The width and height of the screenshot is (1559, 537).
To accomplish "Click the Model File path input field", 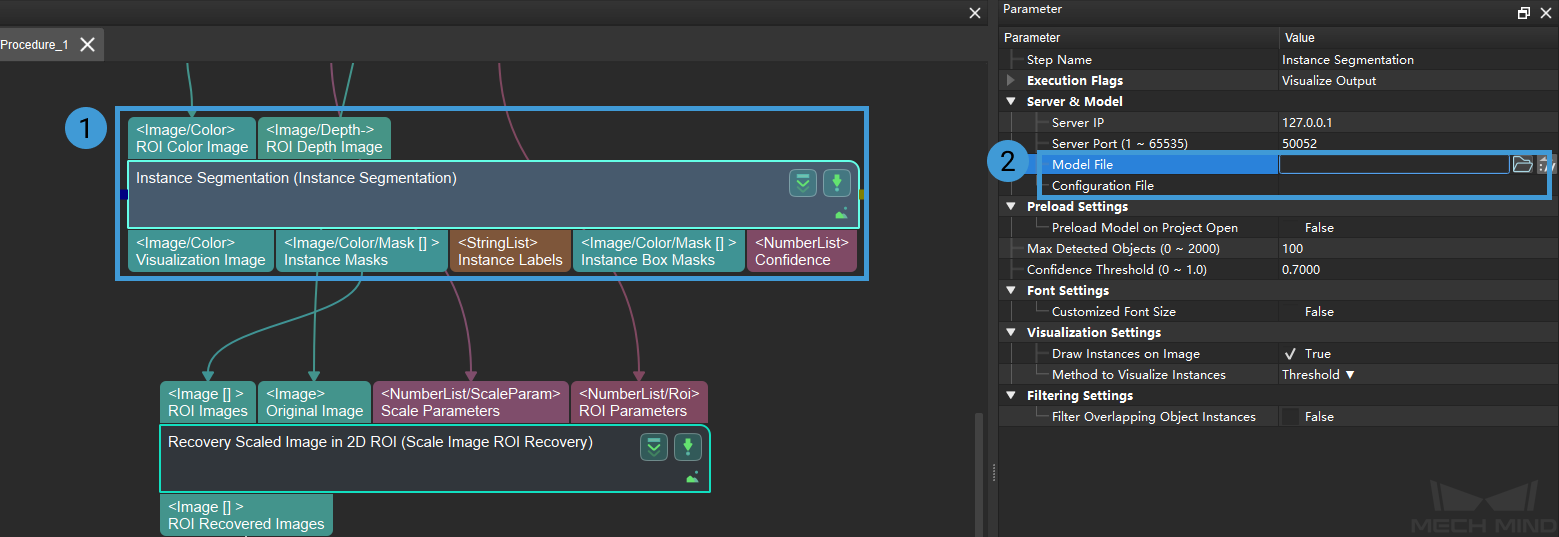I will point(1393,165).
